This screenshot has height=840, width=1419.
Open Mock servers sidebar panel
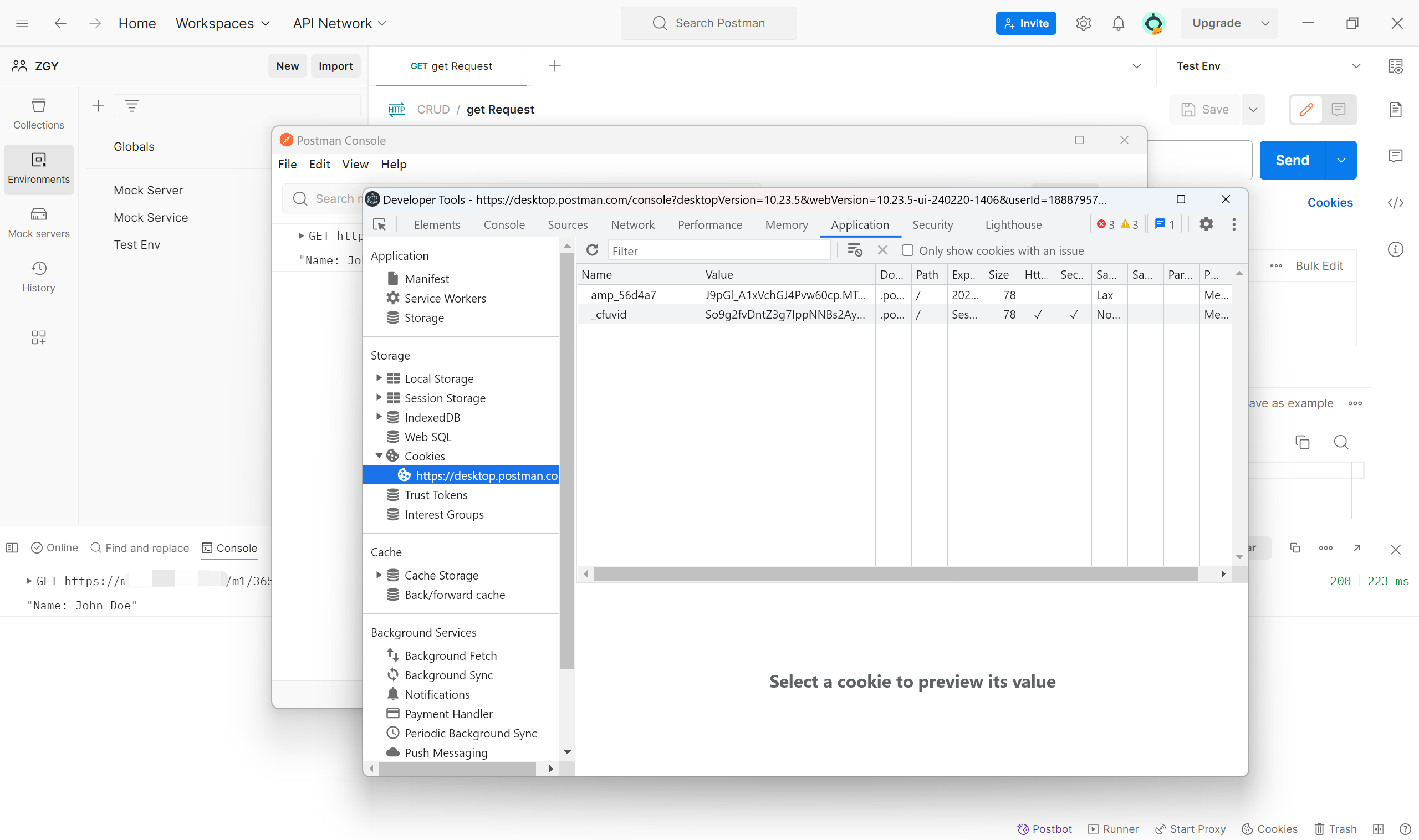click(38, 222)
